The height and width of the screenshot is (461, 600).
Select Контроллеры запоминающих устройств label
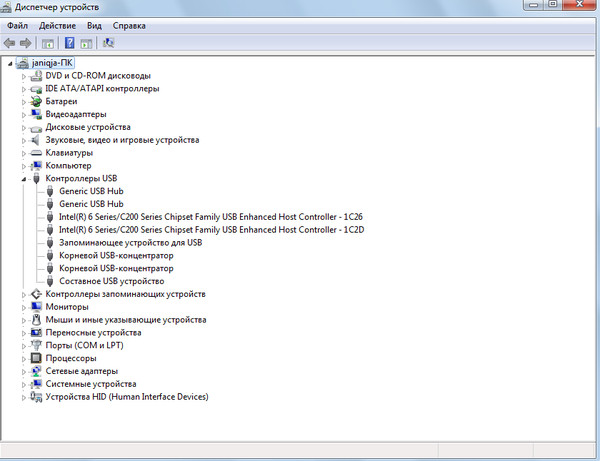(x=126, y=294)
